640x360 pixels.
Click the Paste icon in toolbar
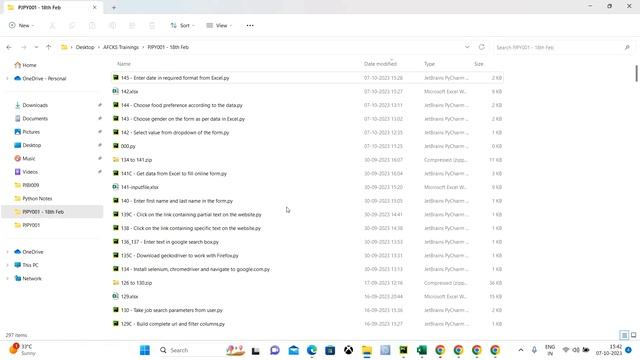92,25
